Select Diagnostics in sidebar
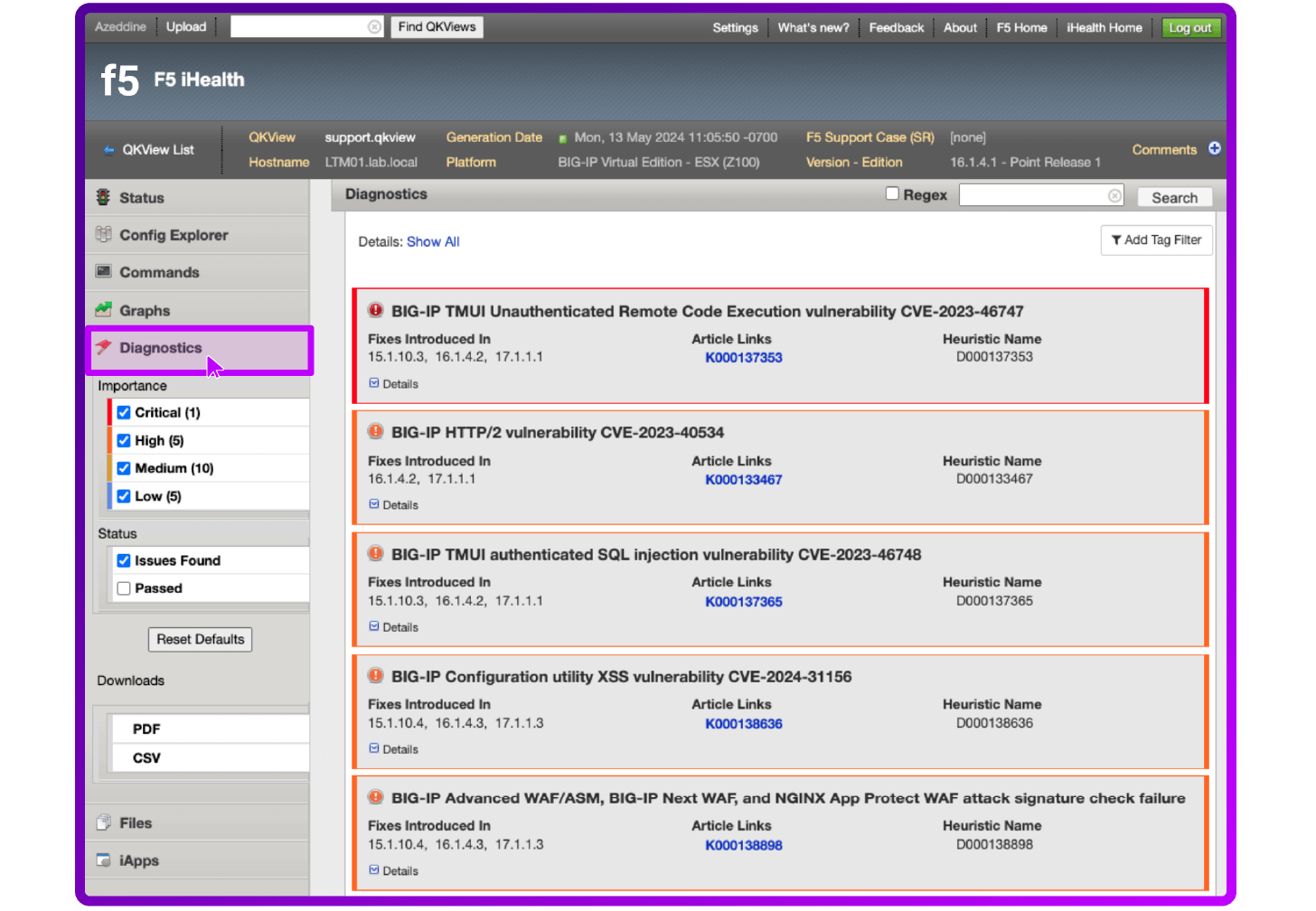Viewport: 1316px width, 911px height. tap(199, 349)
